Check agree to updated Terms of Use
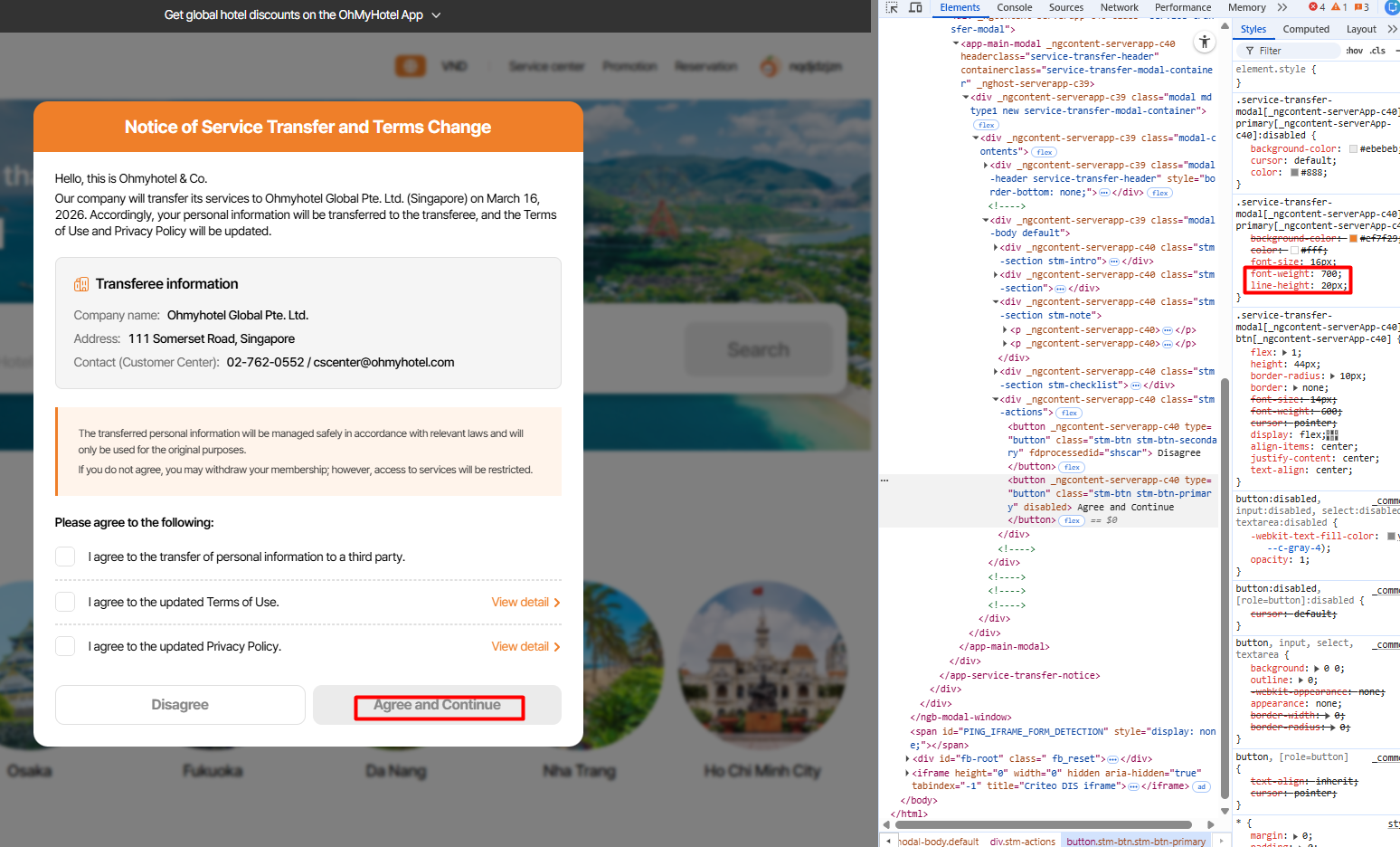Image resolution: width=1400 pixels, height=847 pixels. pyautogui.click(x=65, y=602)
